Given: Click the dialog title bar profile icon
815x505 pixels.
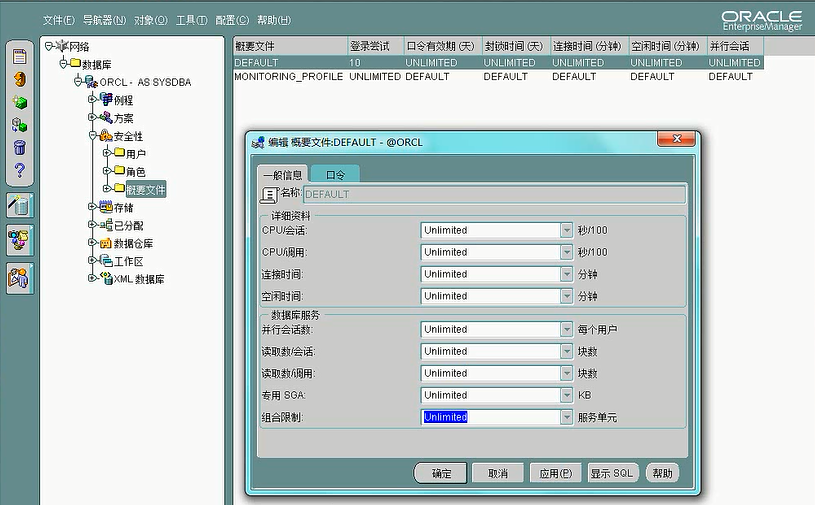Looking at the screenshot, I should 258,142.
